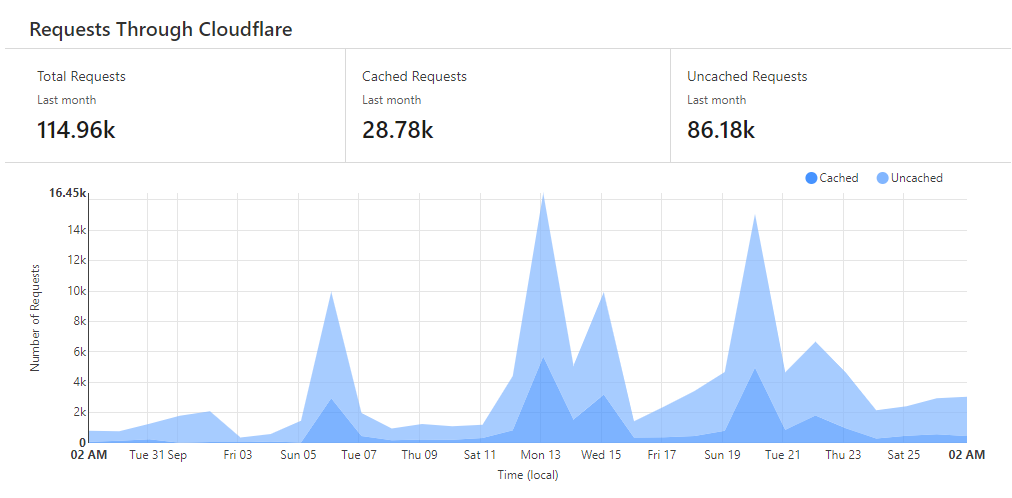Click the Uncached legend color dot
The image size is (1012, 498).
click(882, 178)
